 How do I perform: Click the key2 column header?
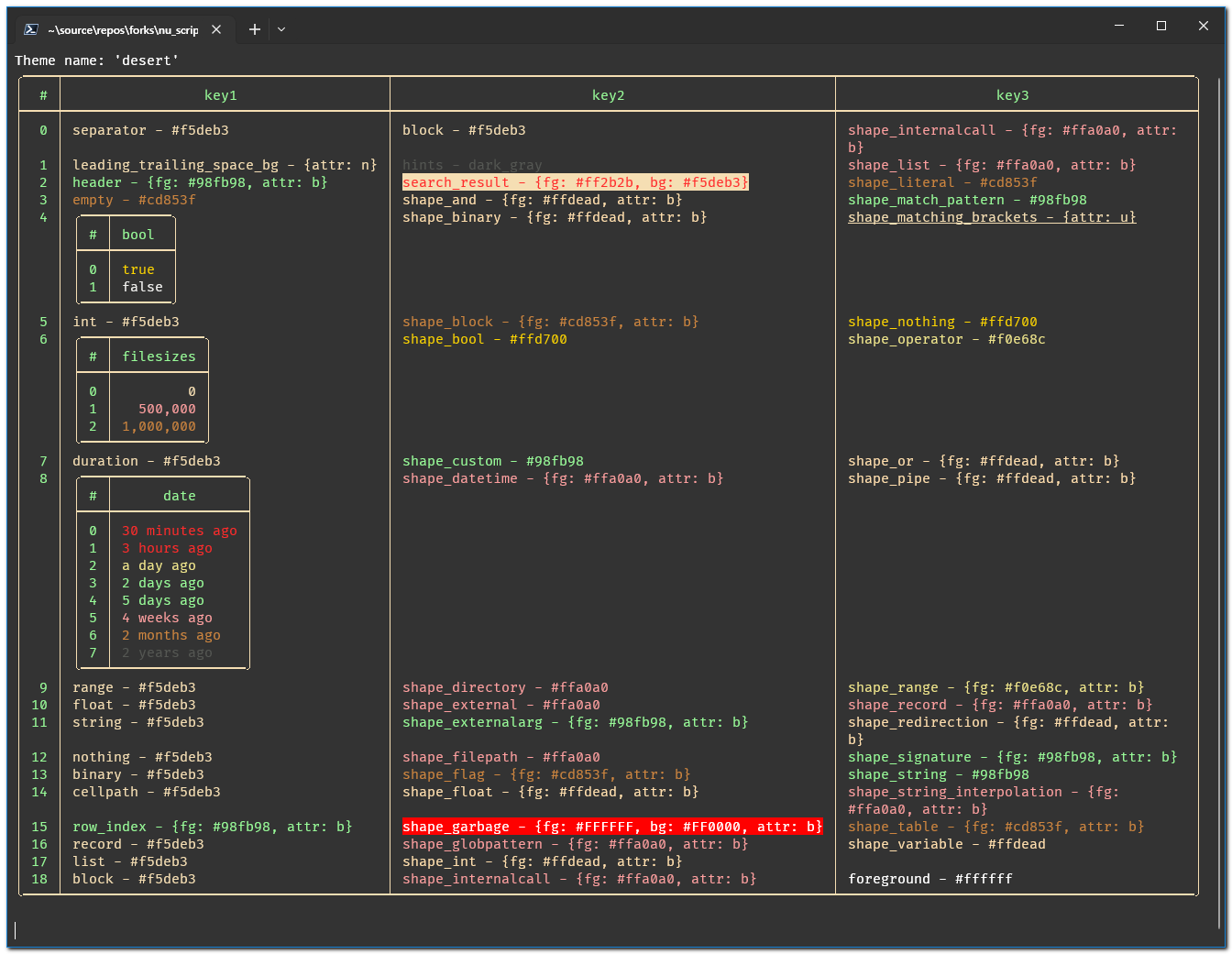click(x=609, y=95)
